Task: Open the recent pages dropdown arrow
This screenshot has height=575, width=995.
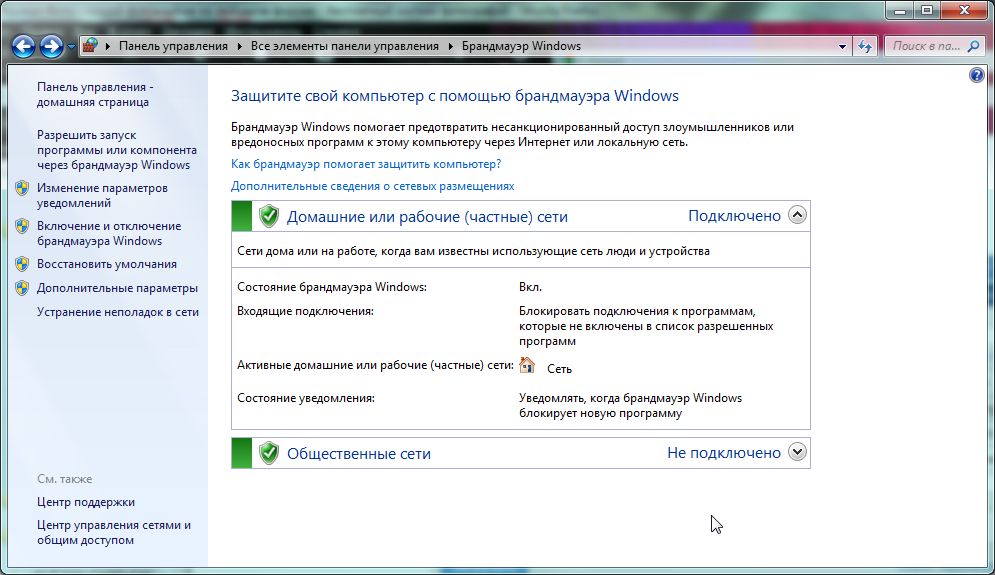Action: [x=71, y=47]
